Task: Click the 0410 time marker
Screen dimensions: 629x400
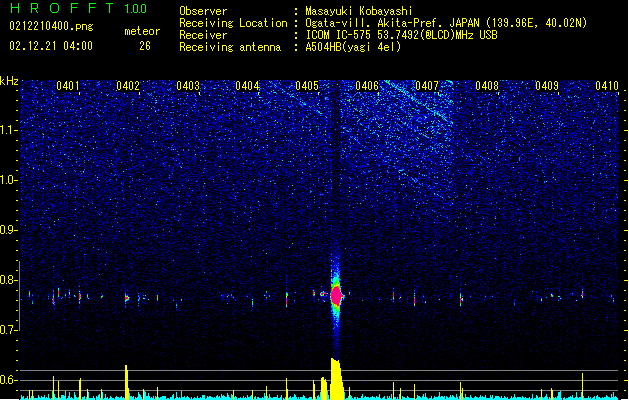Action: point(607,86)
